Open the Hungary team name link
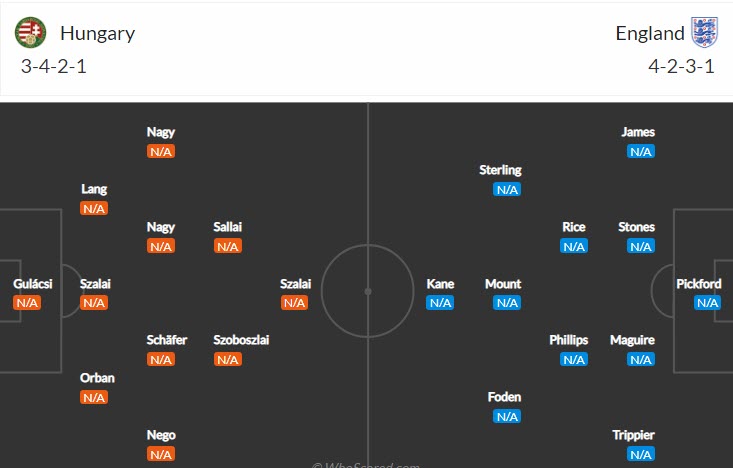Viewport: 733px width, 468px height. coord(97,33)
